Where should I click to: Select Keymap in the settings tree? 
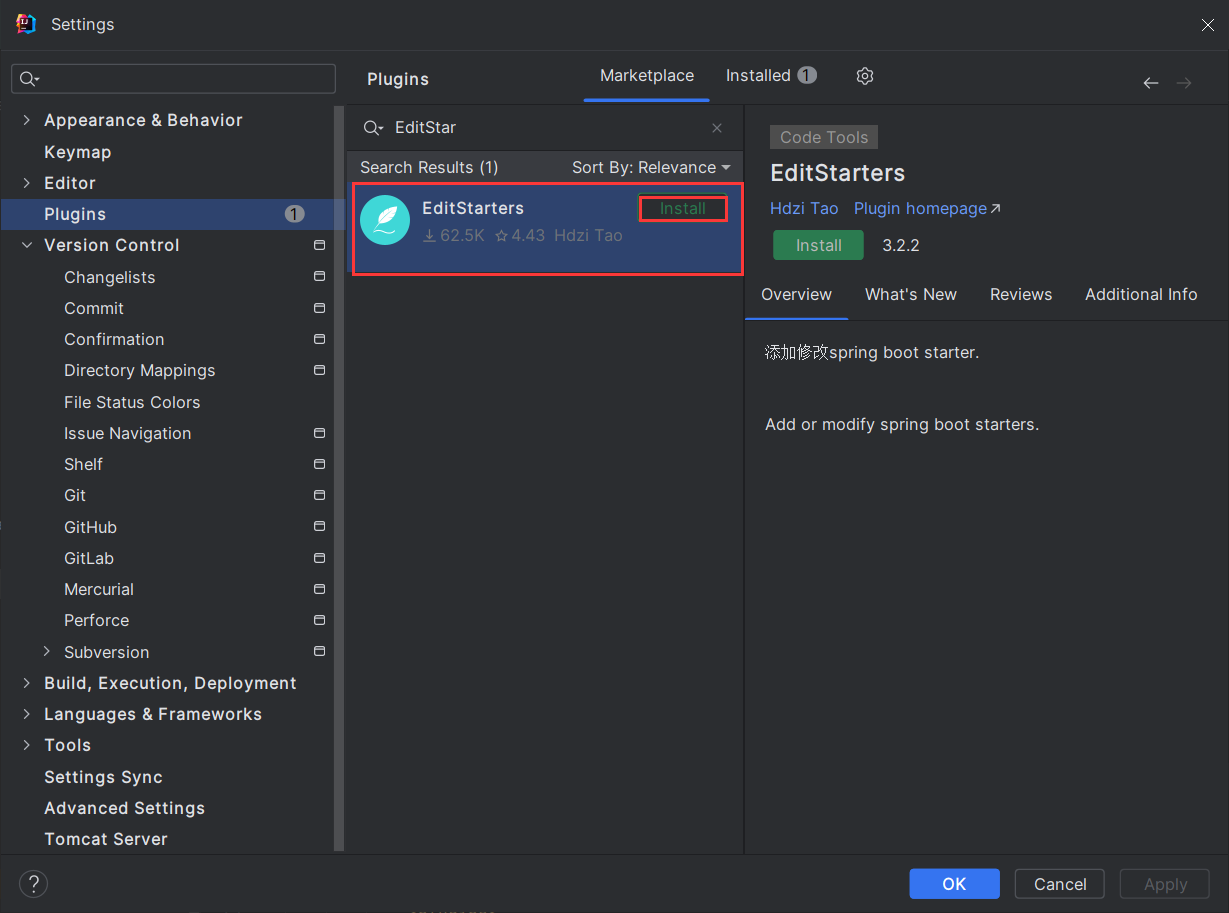click(x=78, y=152)
